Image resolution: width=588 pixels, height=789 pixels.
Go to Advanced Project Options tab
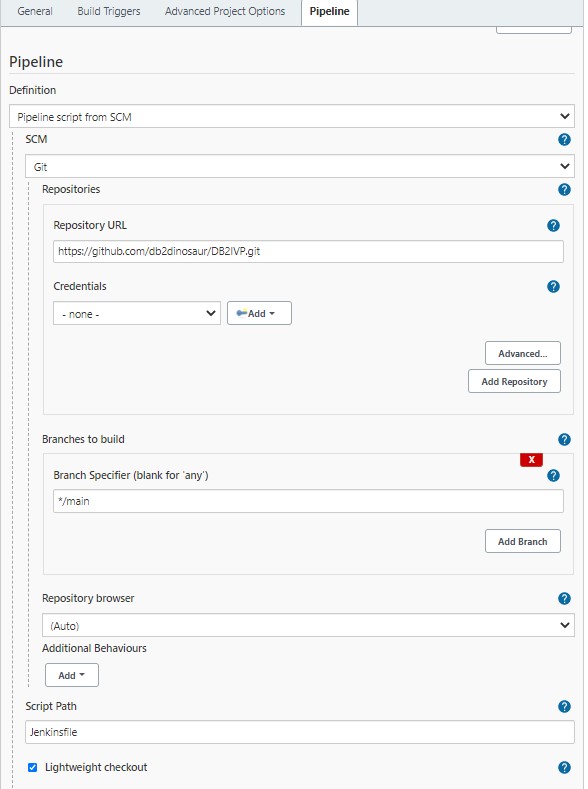point(225,11)
